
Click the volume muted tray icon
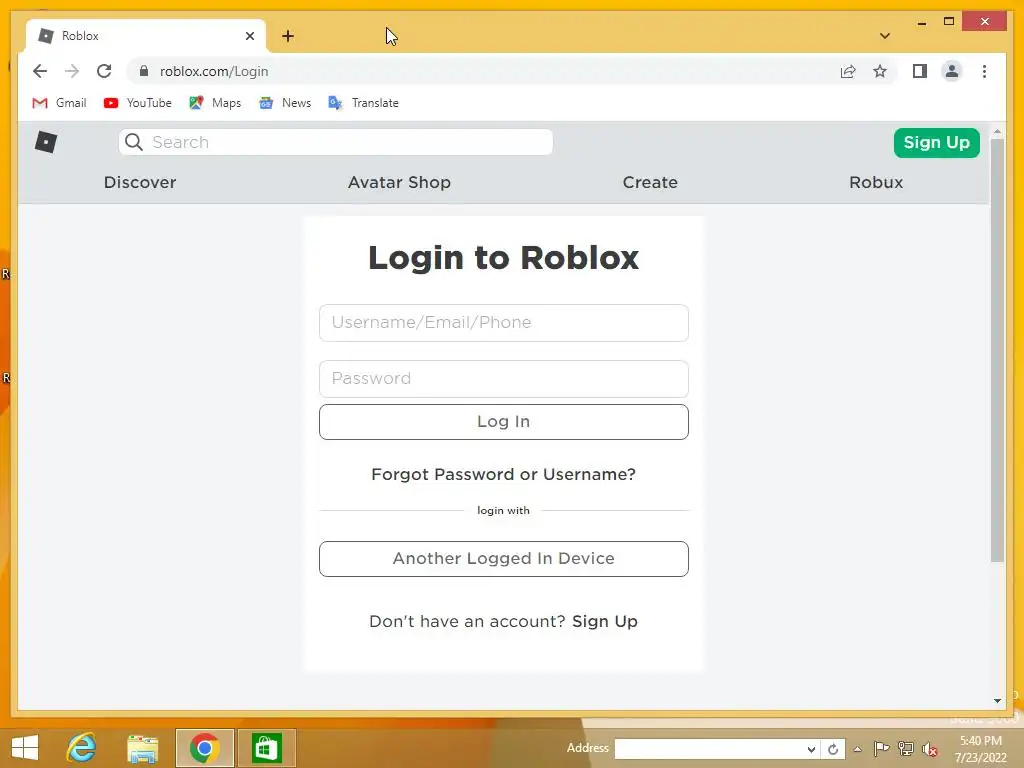930,749
